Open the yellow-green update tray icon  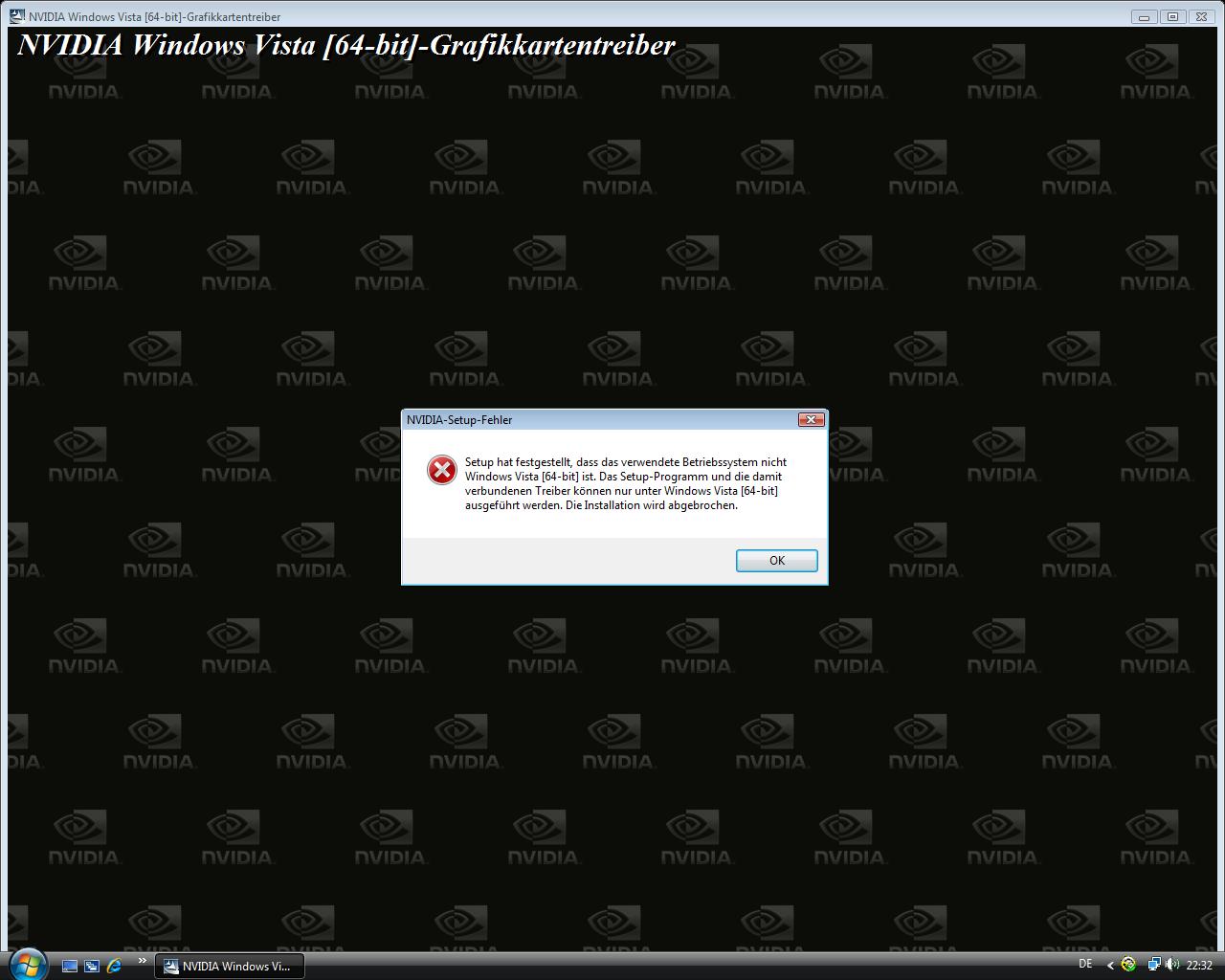point(1129,965)
